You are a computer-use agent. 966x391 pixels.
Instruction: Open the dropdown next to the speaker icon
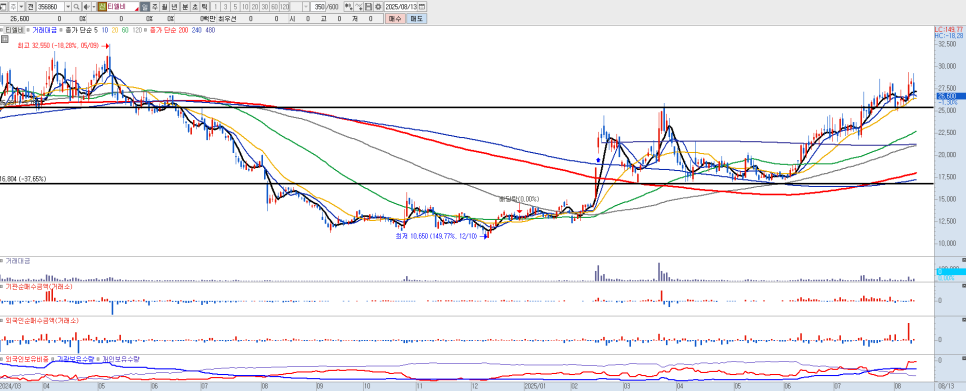pos(94,6)
